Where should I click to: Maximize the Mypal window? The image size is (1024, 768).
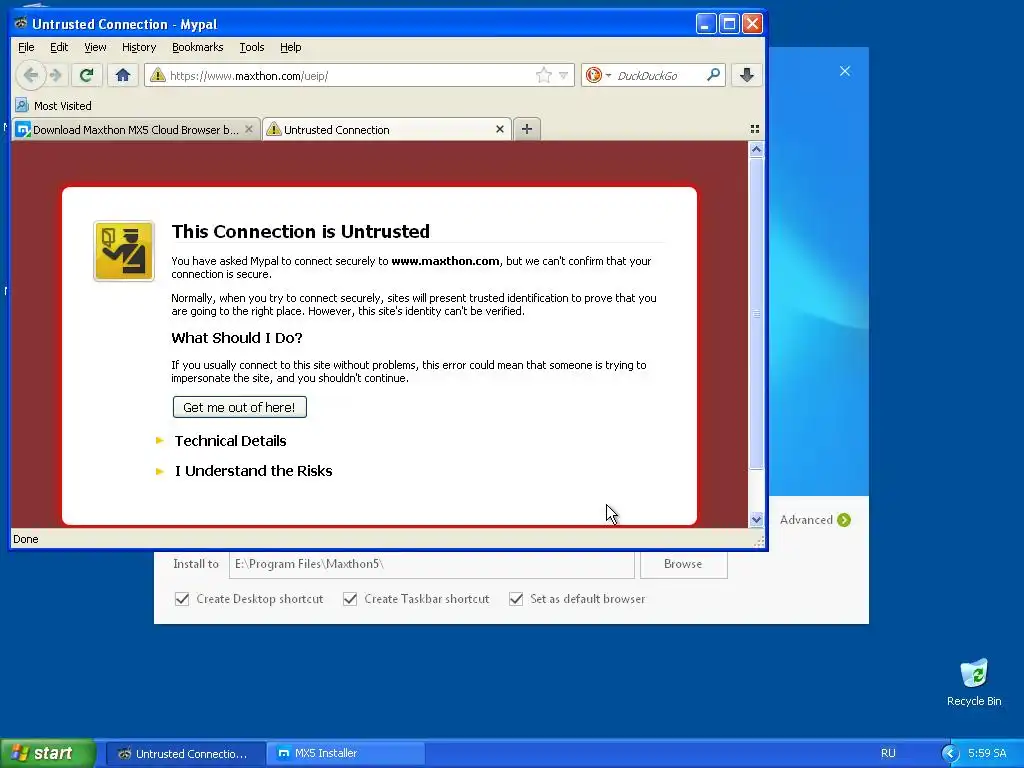click(729, 24)
